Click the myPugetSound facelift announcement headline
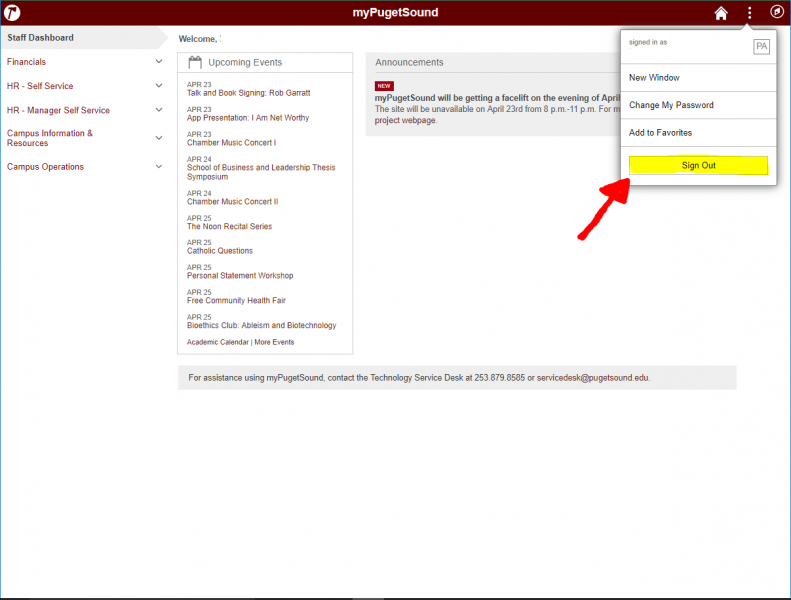Viewport: 791px width, 600px height. click(x=497, y=98)
